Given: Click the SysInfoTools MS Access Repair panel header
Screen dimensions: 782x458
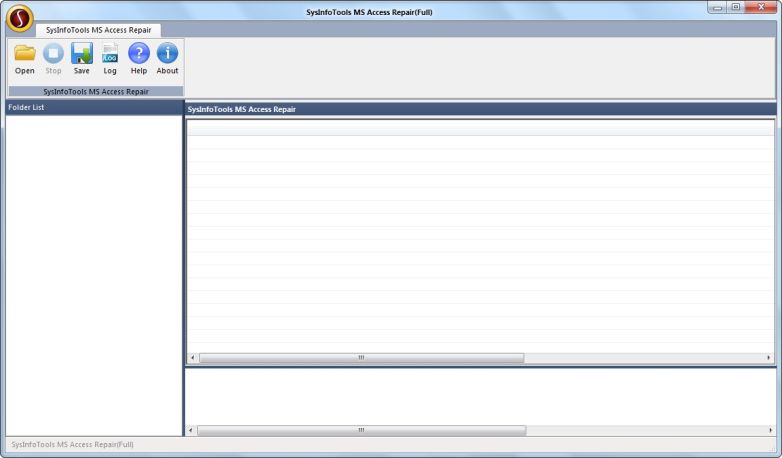Looking at the screenshot, I should pyautogui.click(x=480, y=109).
